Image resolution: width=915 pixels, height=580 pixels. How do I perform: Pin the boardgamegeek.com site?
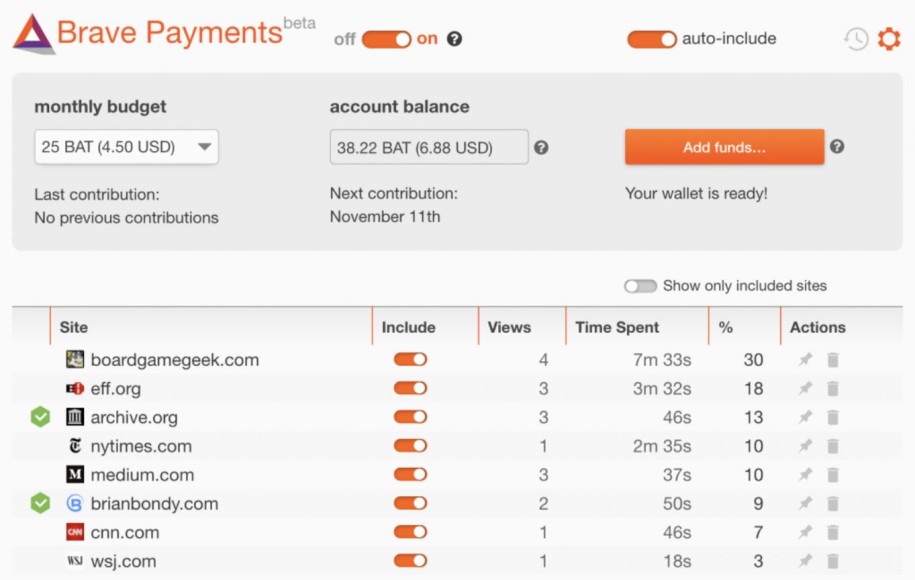805,360
